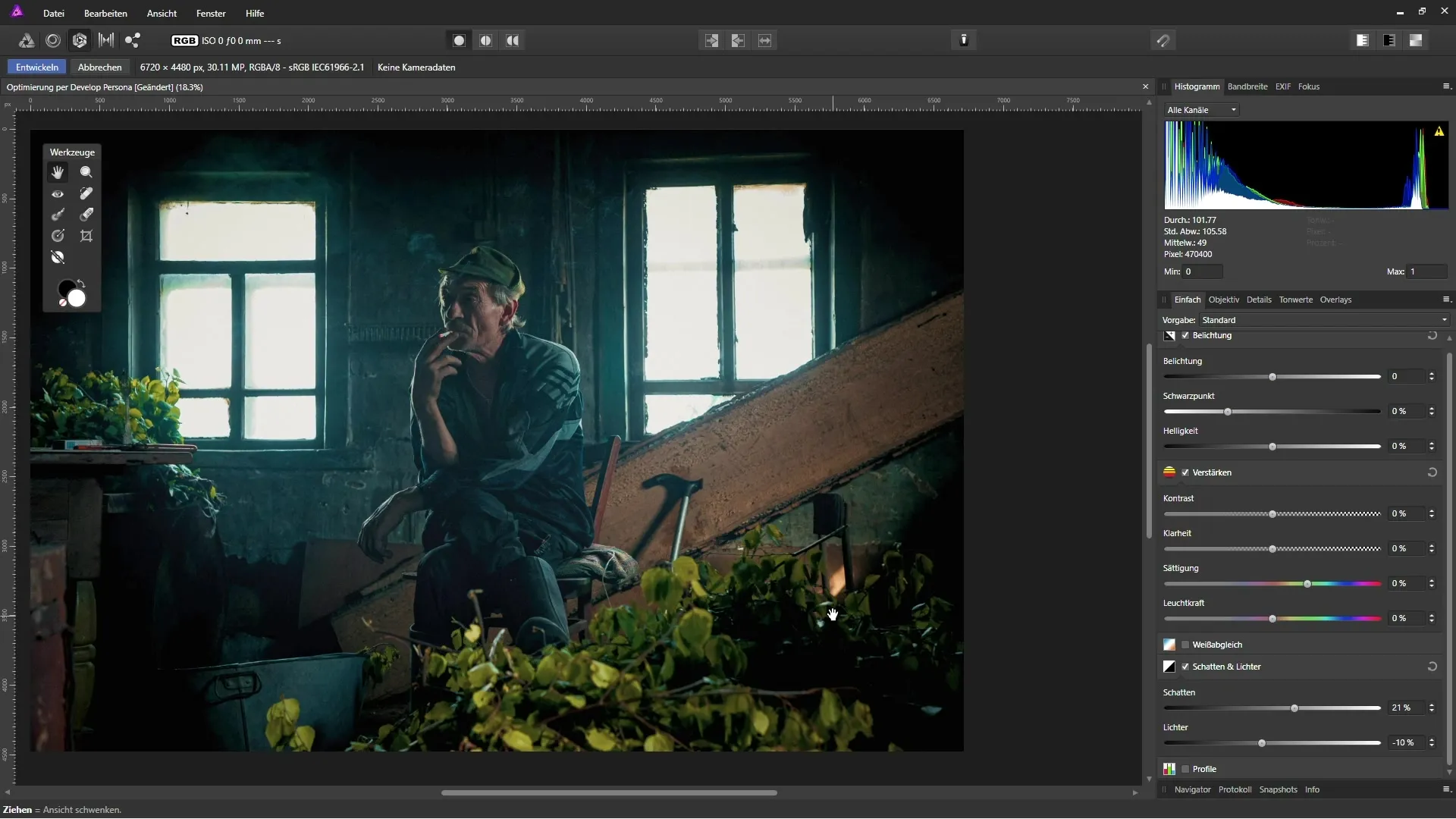Close the Optimierung per Develop Persona document
Viewport: 1456px width, 819px height.
tap(1145, 87)
